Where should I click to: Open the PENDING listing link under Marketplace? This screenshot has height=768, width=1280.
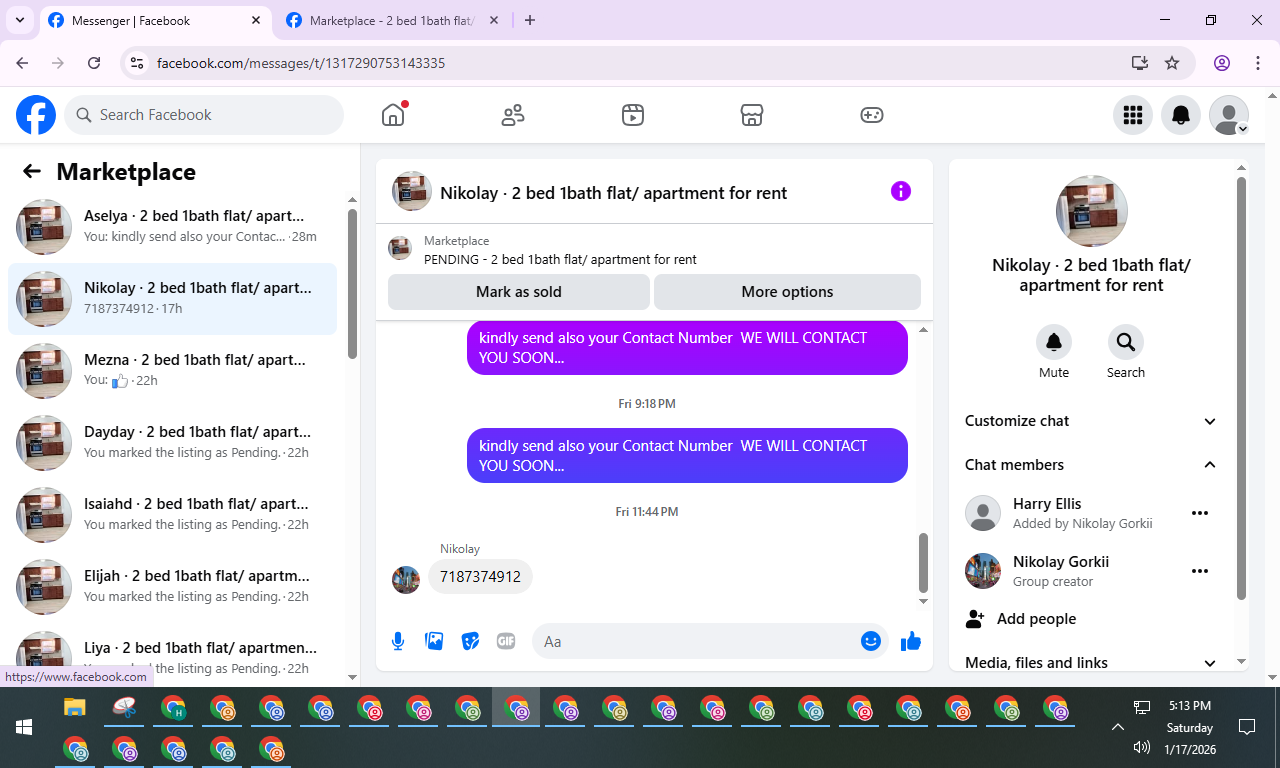(560, 259)
